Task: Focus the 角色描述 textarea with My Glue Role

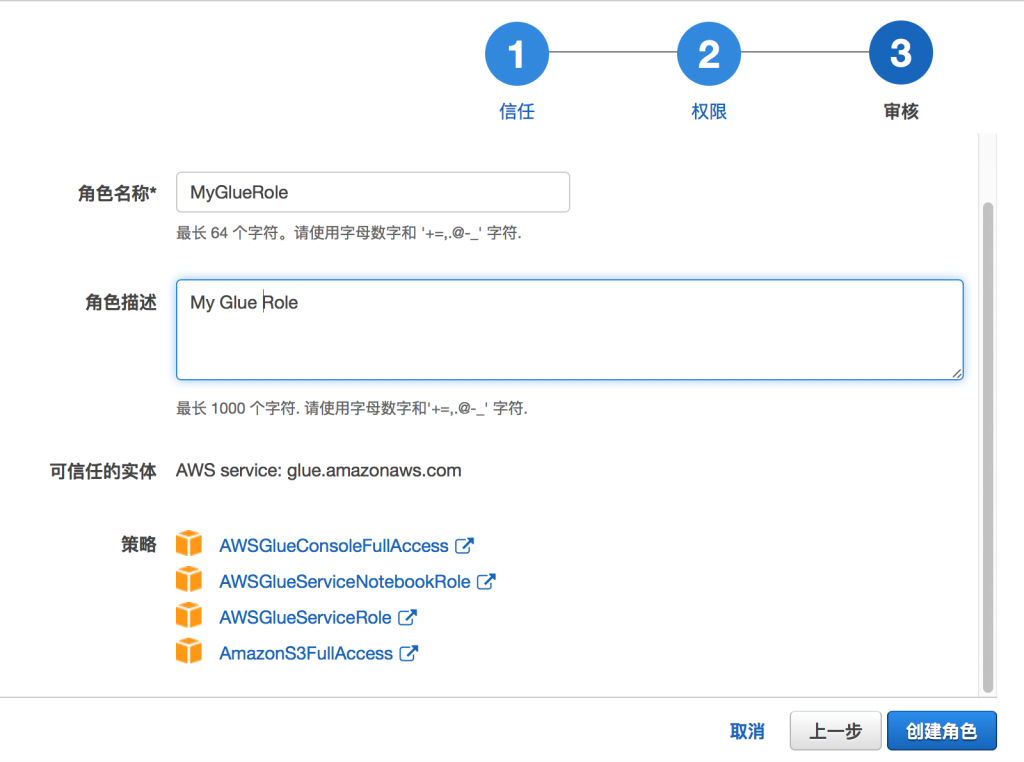Action: (x=569, y=330)
